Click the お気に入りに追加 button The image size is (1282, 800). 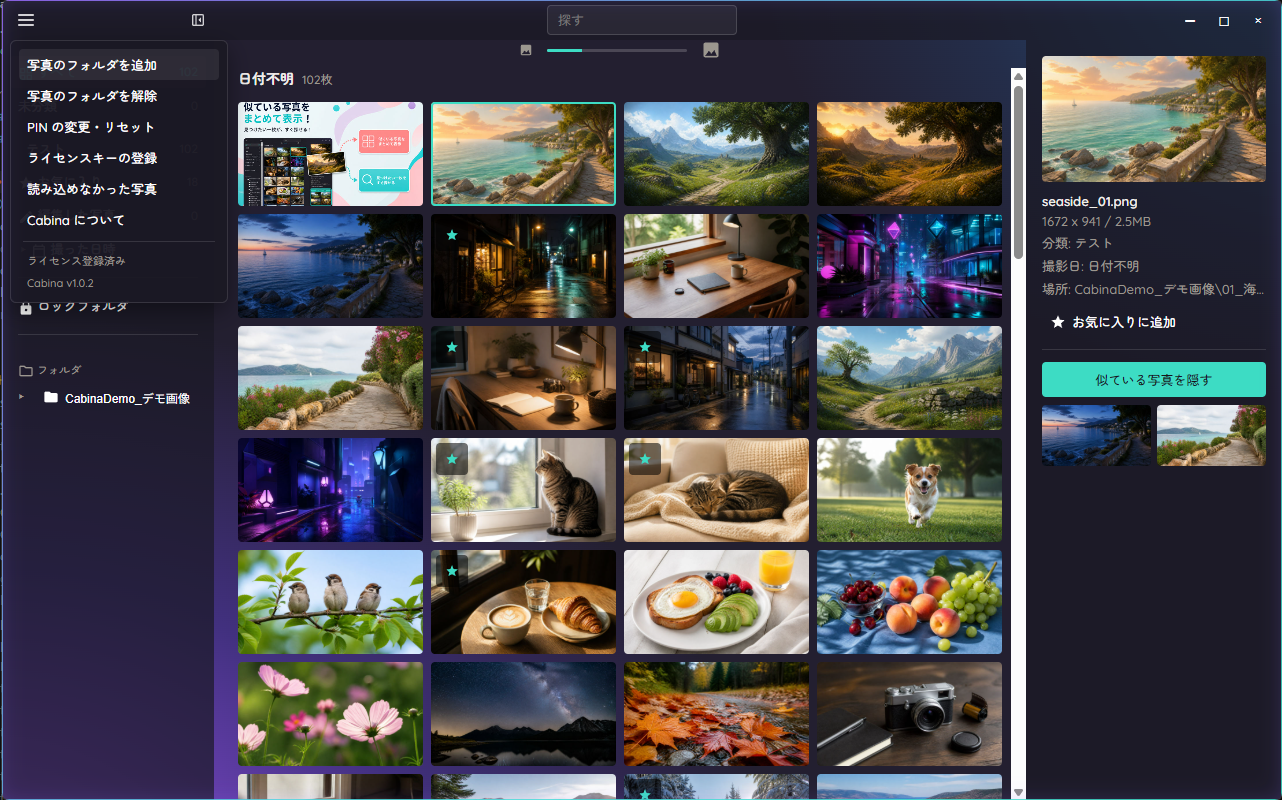(1113, 323)
